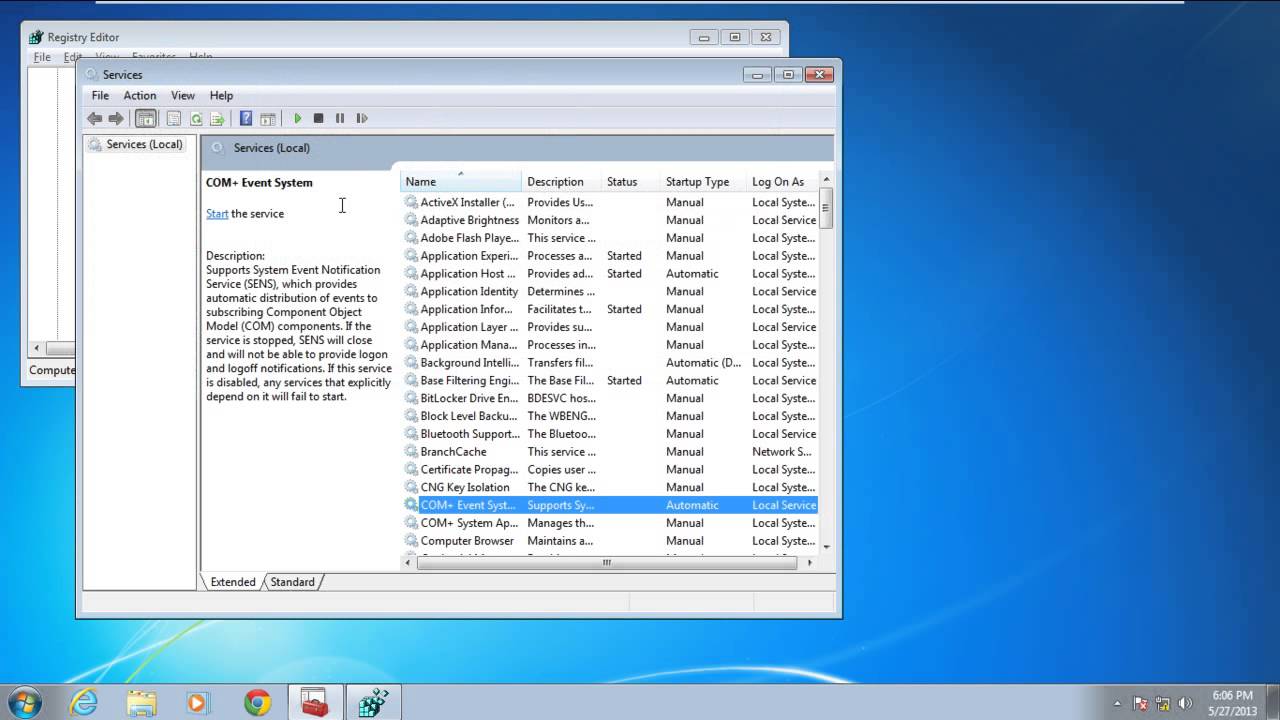Launch Google Chrome from taskbar
The width and height of the screenshot is (1280, 720).
pos(257,702)
